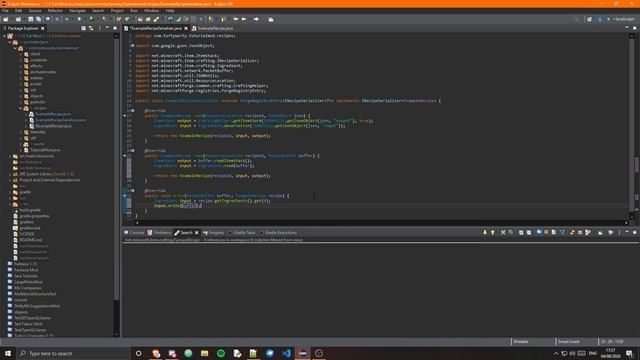The width and height of the screenshot is (640, 360).
Task: Click Remove Selected Matches in Search view
Action: (503, 233)
